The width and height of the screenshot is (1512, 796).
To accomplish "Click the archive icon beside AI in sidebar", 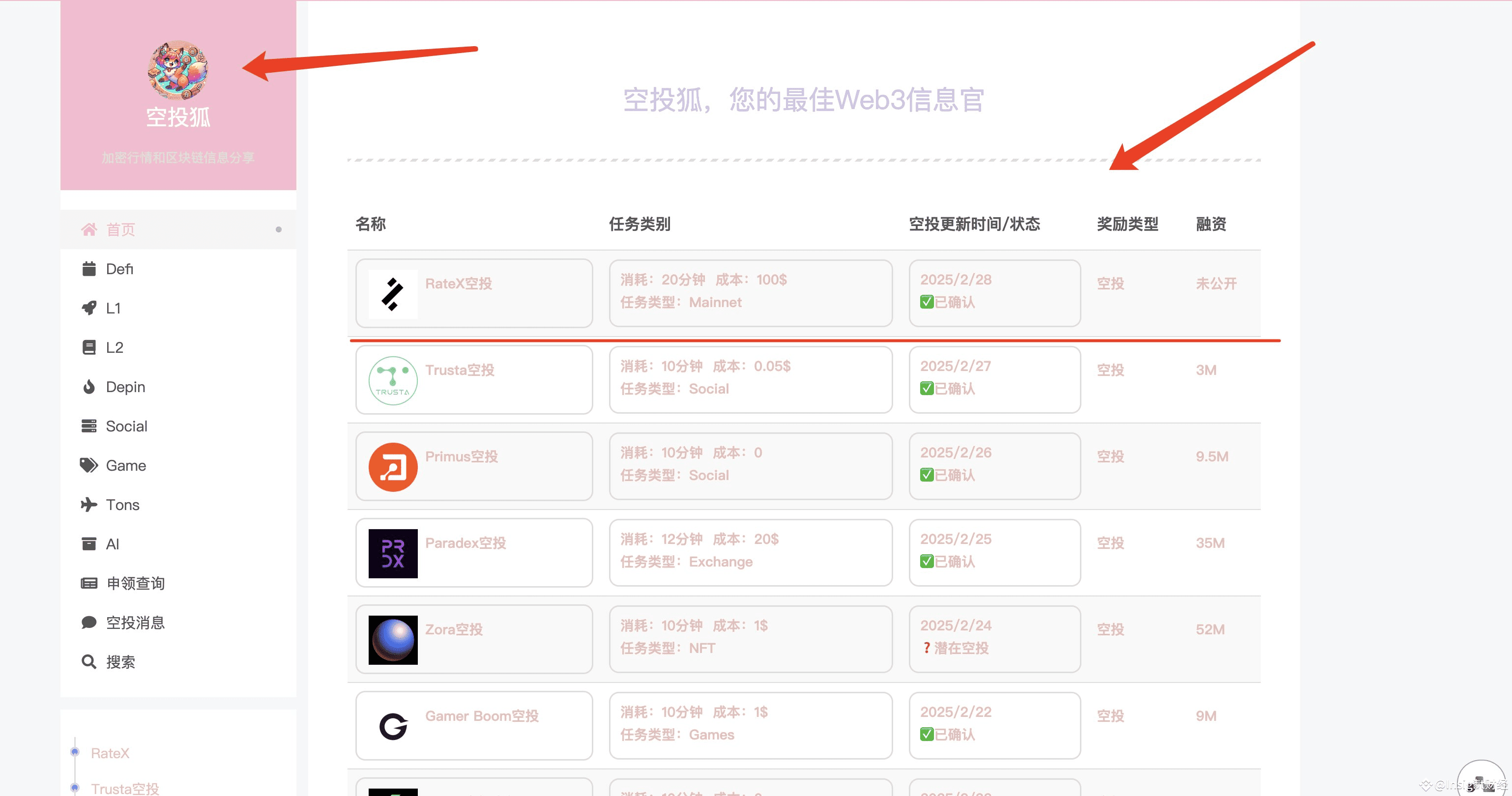I will tap(88, 544).
